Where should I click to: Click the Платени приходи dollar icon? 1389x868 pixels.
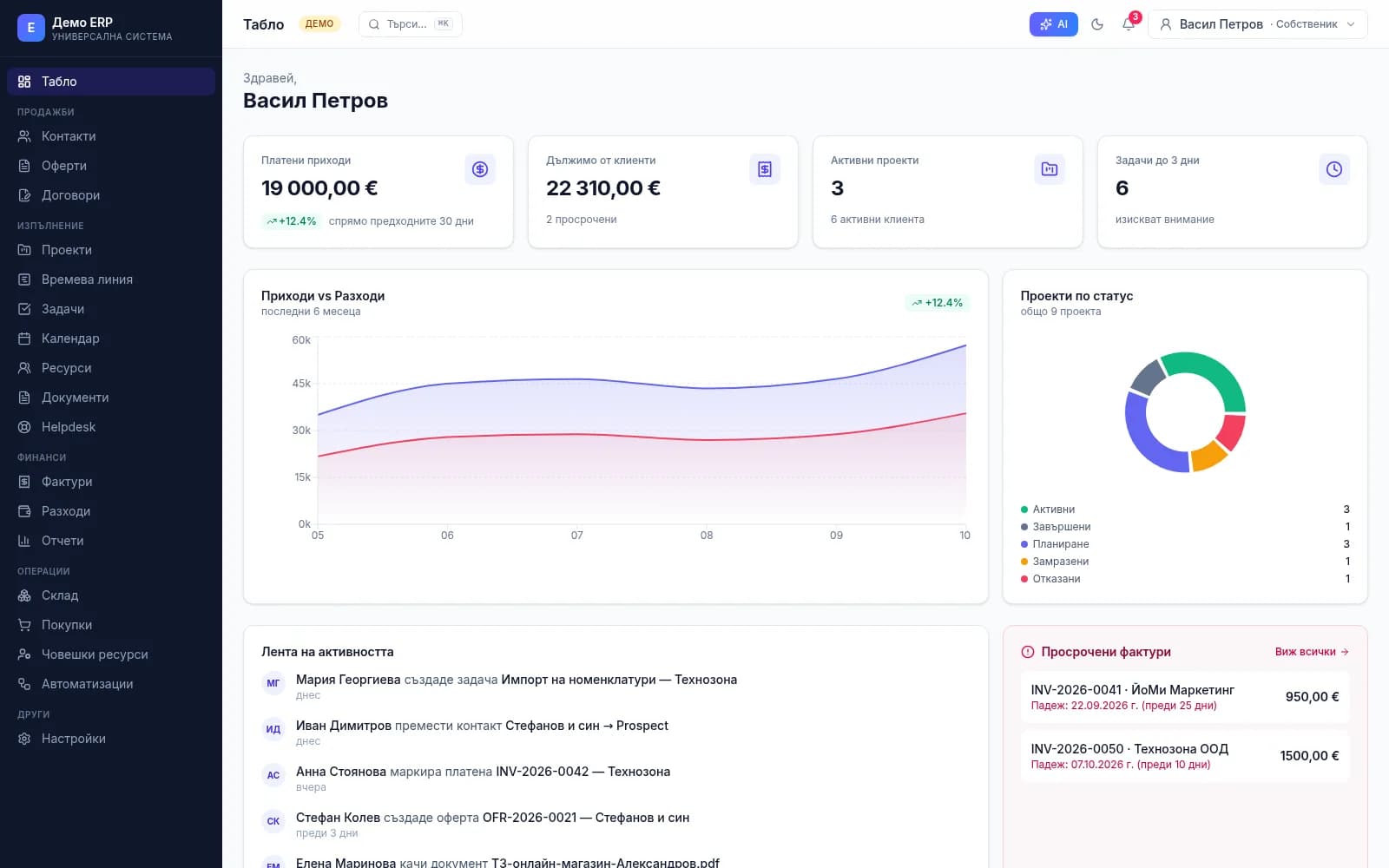pyautogui.click(x=480, y=169)
